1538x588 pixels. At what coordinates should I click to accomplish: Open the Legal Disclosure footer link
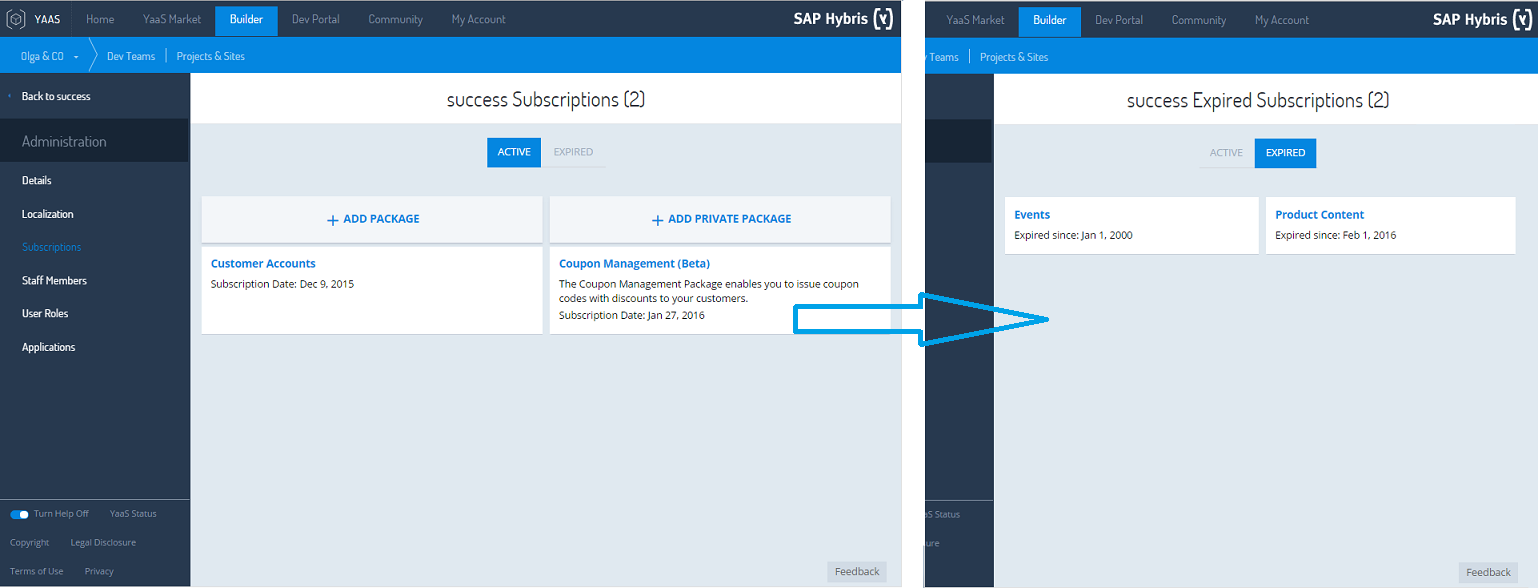click(103, 542)
